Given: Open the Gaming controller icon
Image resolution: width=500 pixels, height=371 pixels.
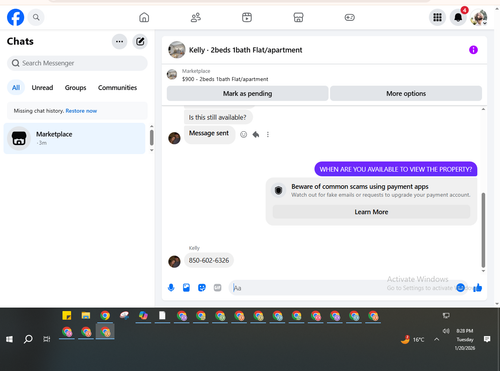Looking at the screenshot, I should tap(350, 17).
